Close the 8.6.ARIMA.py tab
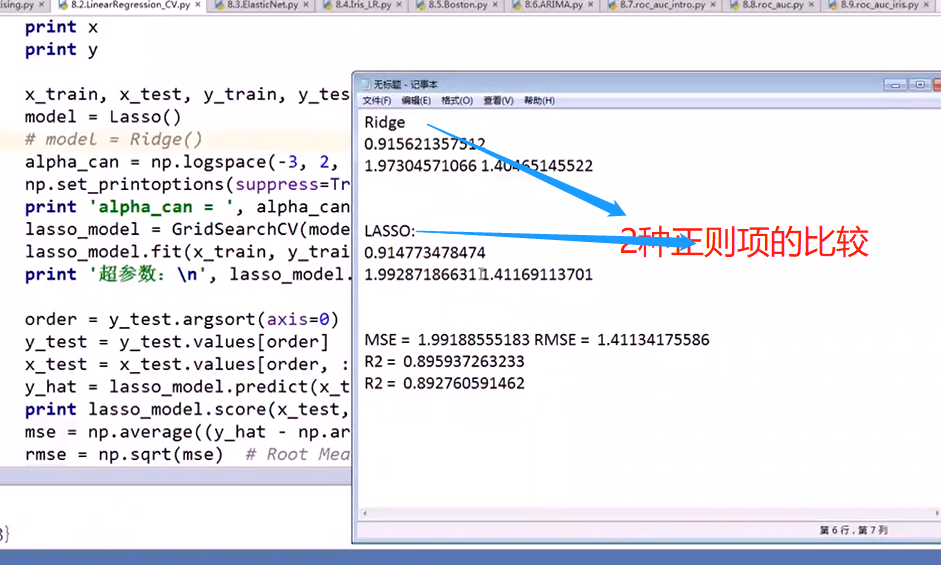This screenshot has height=565, width=941. click(591, 5)
